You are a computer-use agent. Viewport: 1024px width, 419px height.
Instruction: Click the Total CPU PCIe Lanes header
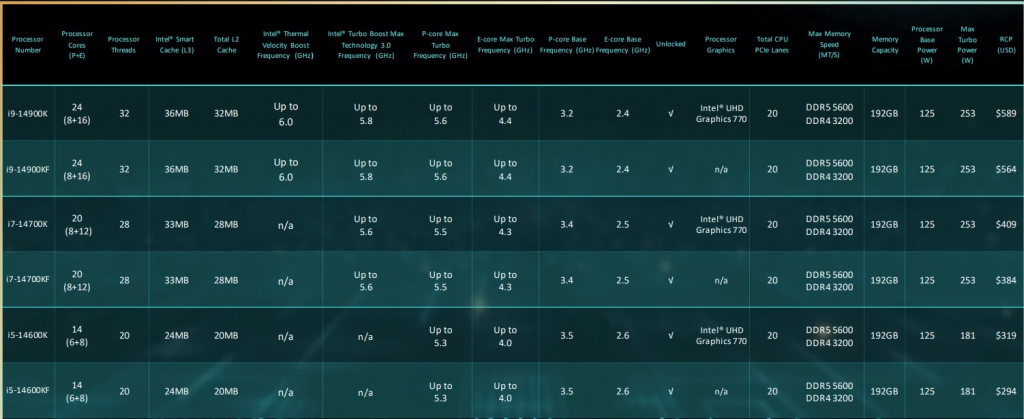(x=773, y=44)
